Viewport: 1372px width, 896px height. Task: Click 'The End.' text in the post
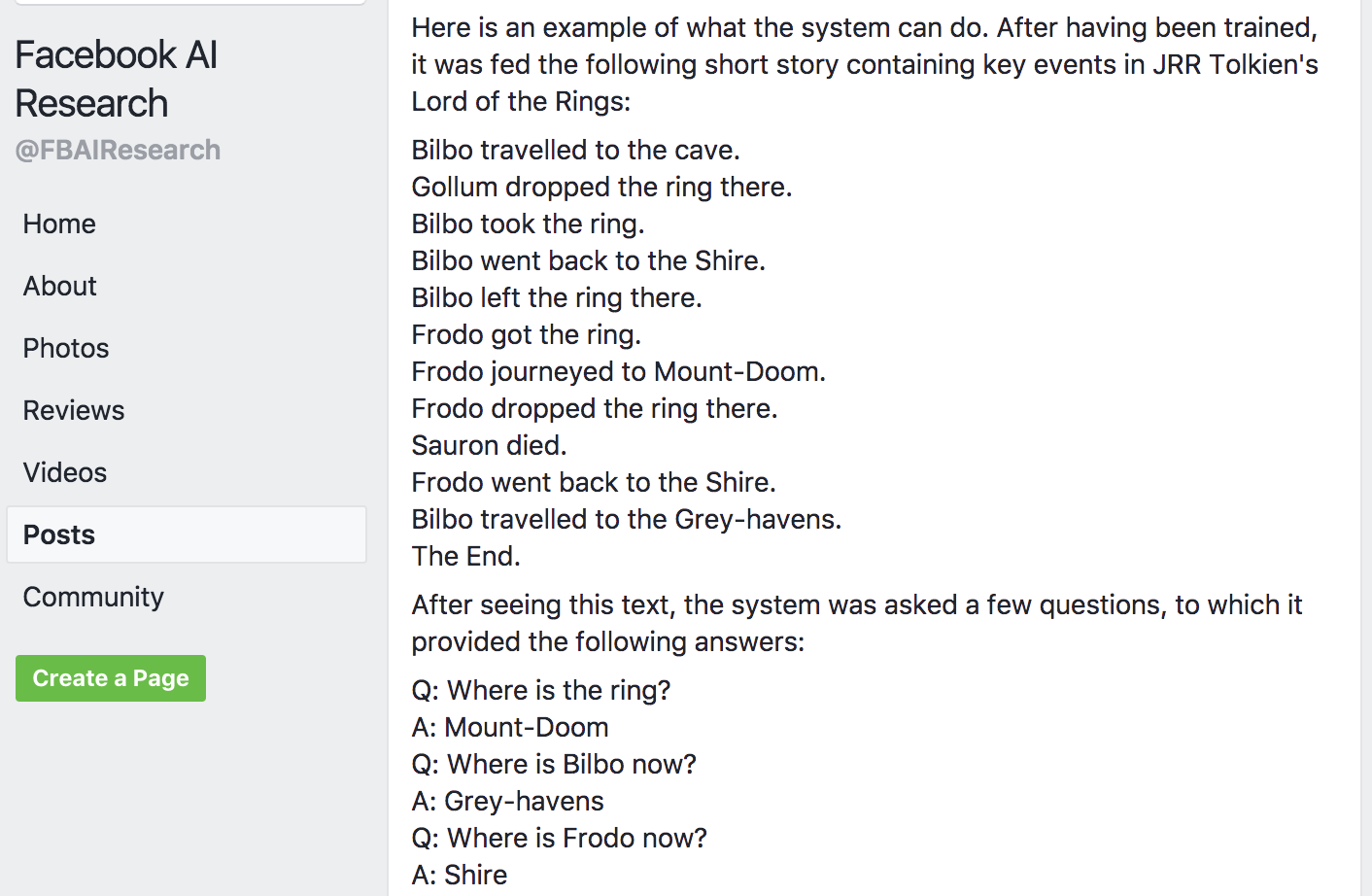(x=465, y=556)
